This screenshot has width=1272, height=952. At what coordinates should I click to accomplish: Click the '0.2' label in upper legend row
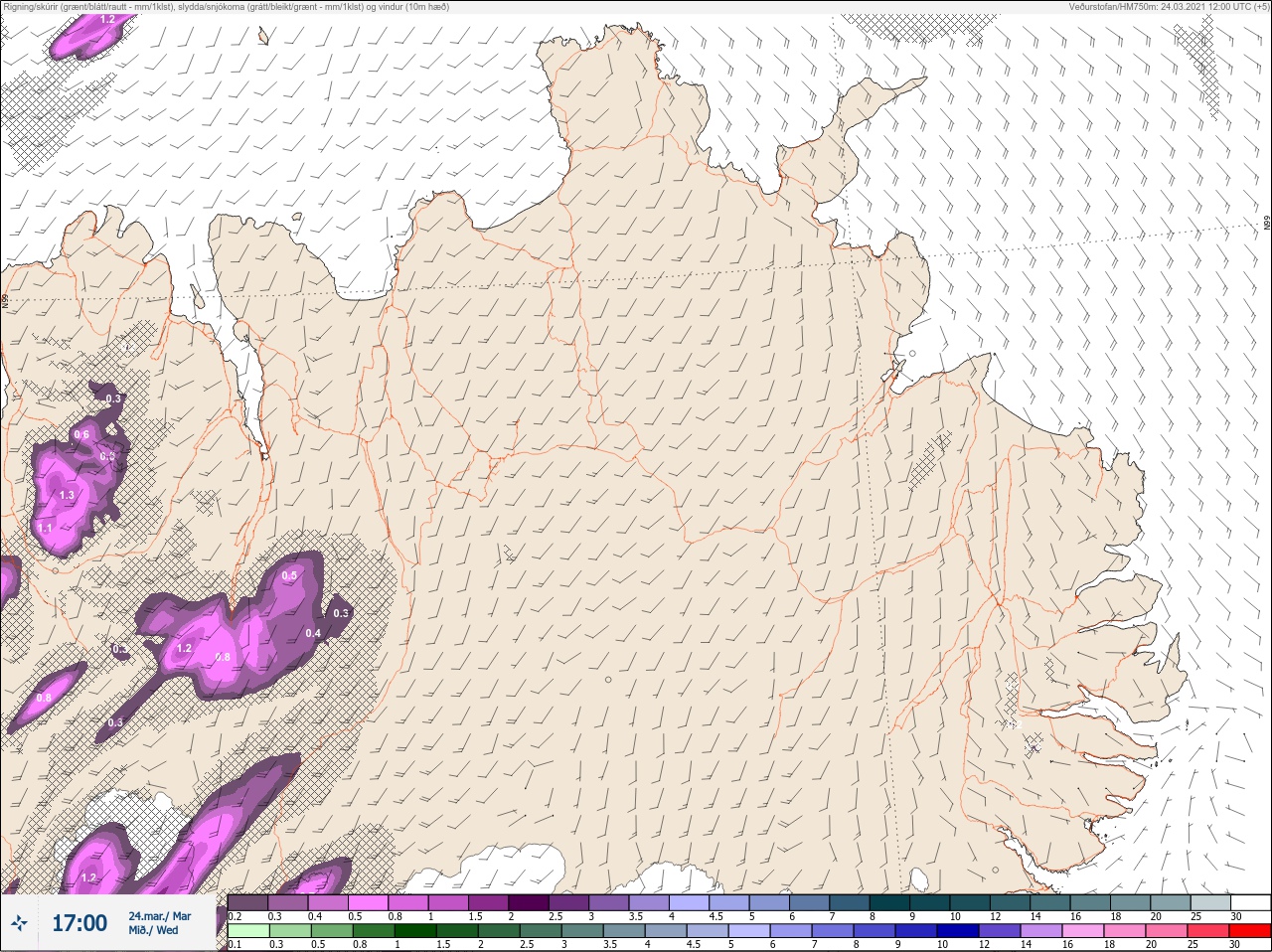pyautogui.click(x=236, y=916)
